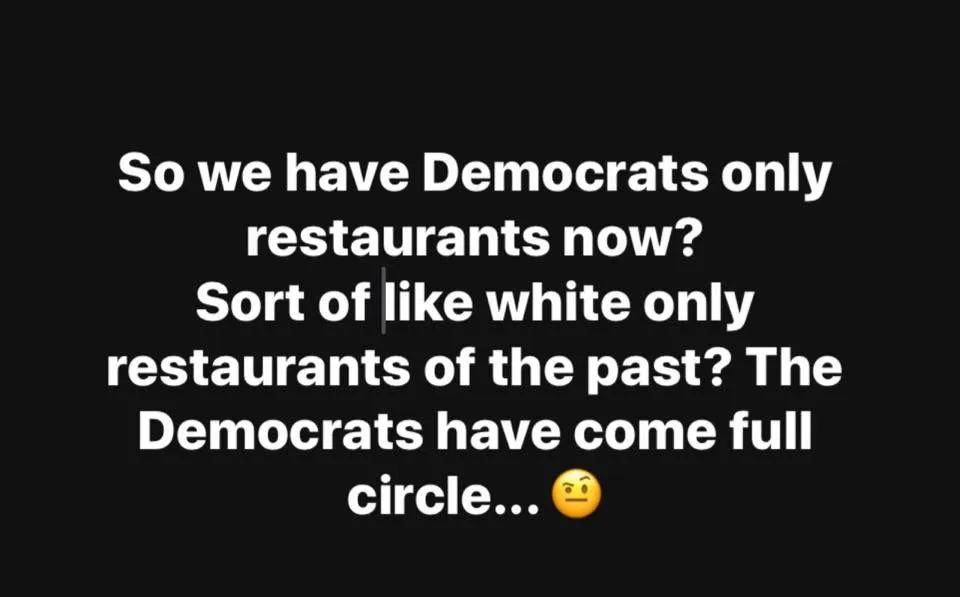Click 'restaurants' preceding 'now?'
This screenshot has height=597, width=960.
click(x=398, y=241)
